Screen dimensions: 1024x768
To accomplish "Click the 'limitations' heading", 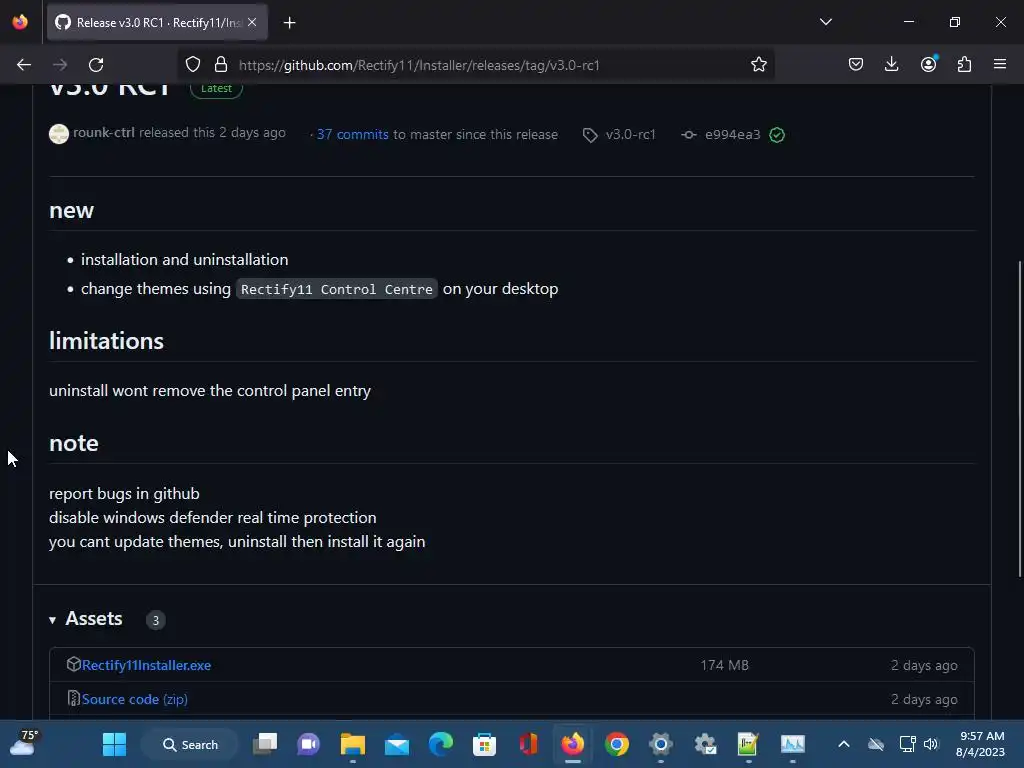I will [106, 341].
